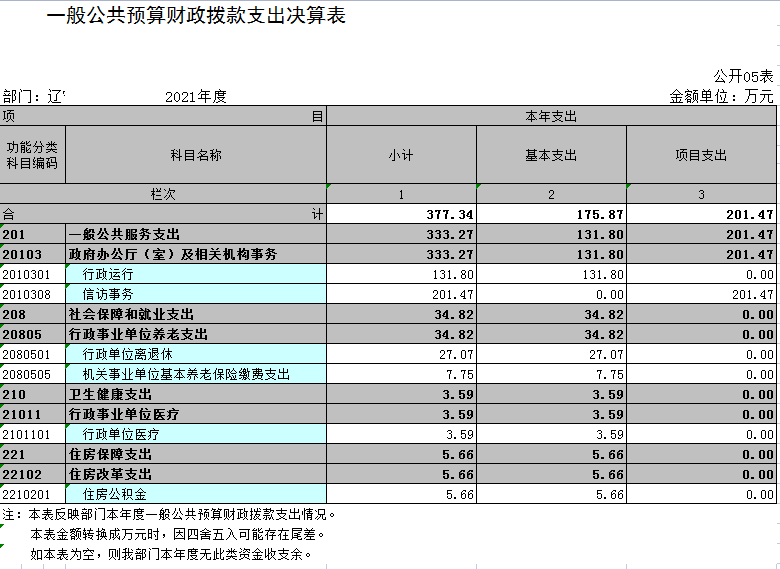Click code cell 201
Viewport: 780px width, 569px height.
[32, 234]
